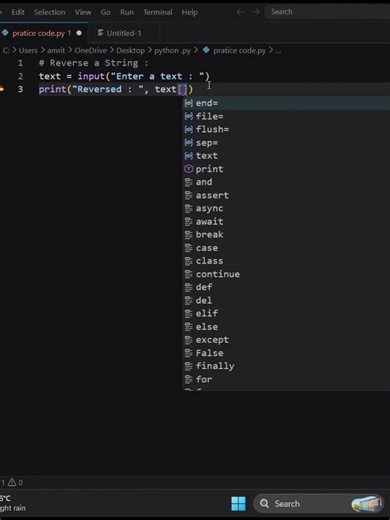Open the Help menu
The image size is (390, 520).
click(189, 12)
